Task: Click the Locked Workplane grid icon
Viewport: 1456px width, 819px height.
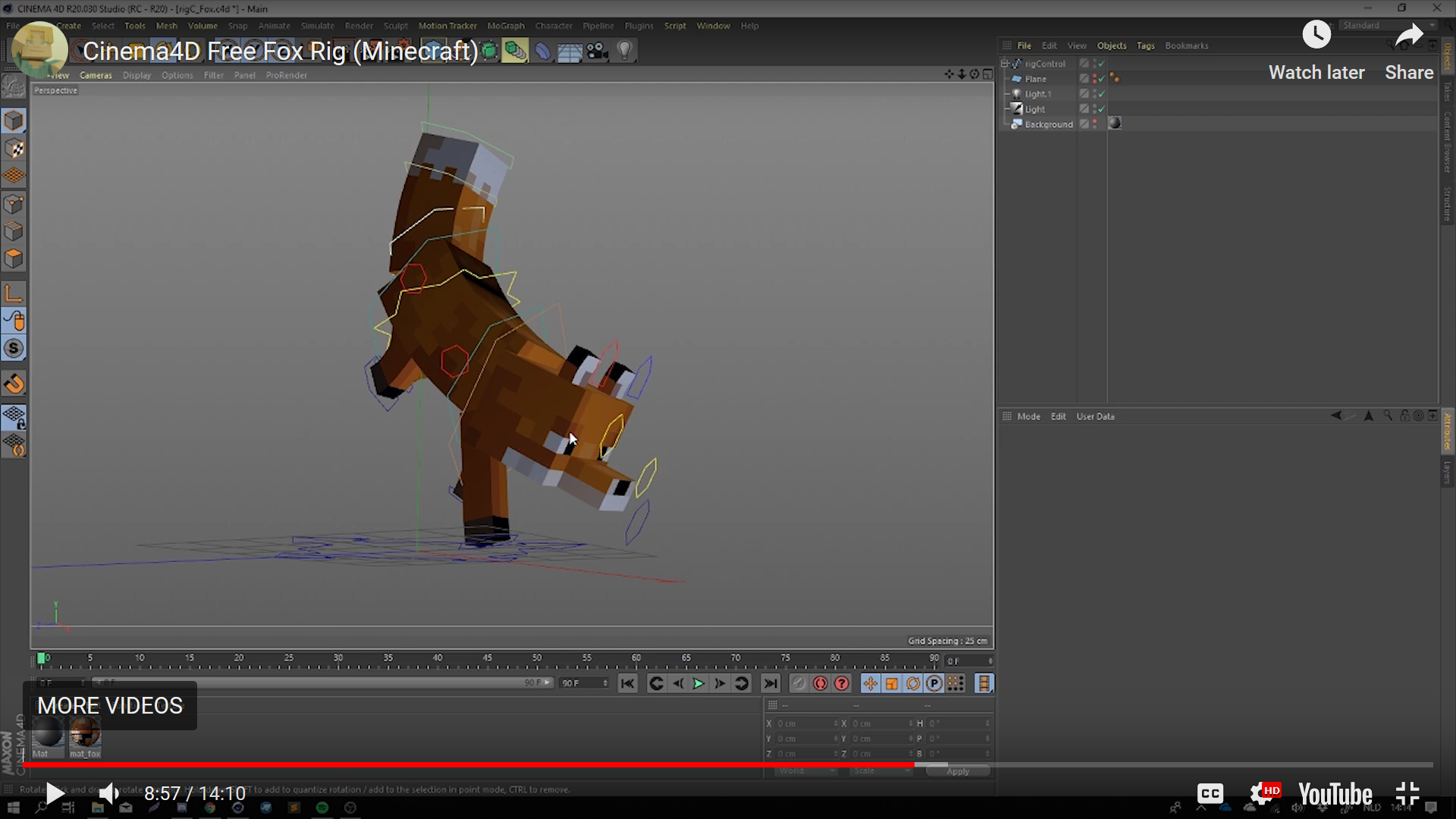Action: pyautogui.click(x=14, y=417)
